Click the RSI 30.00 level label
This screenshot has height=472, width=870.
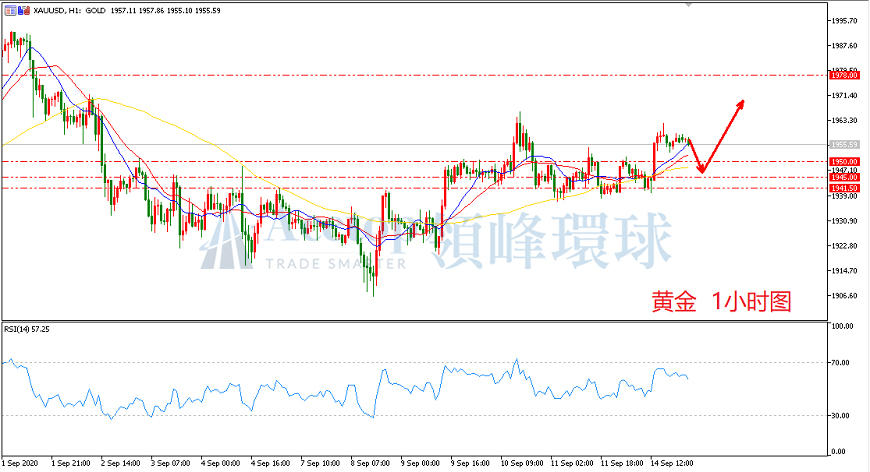click(x=841, y=415)
